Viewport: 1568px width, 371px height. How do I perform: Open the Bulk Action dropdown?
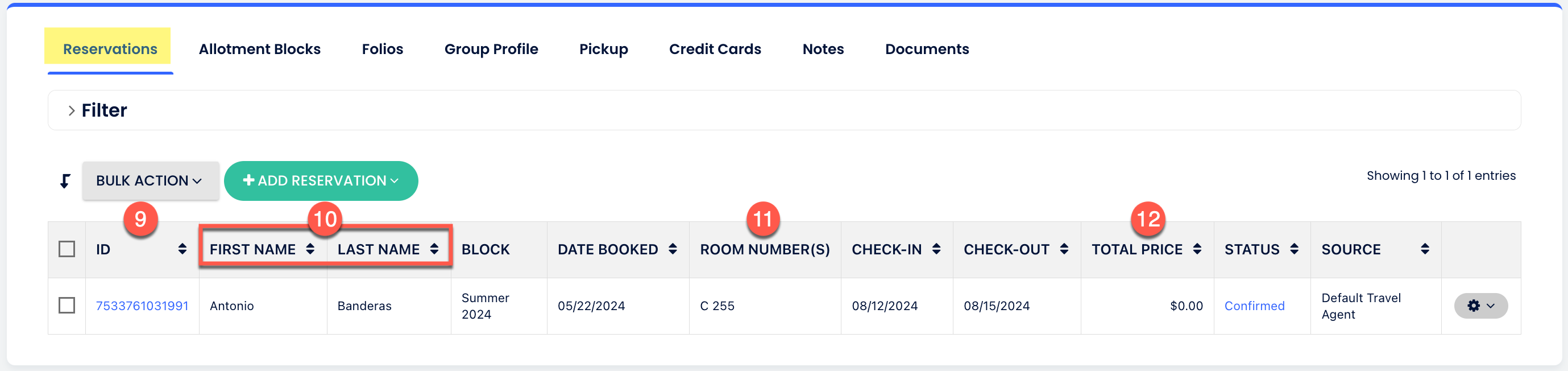150,181
